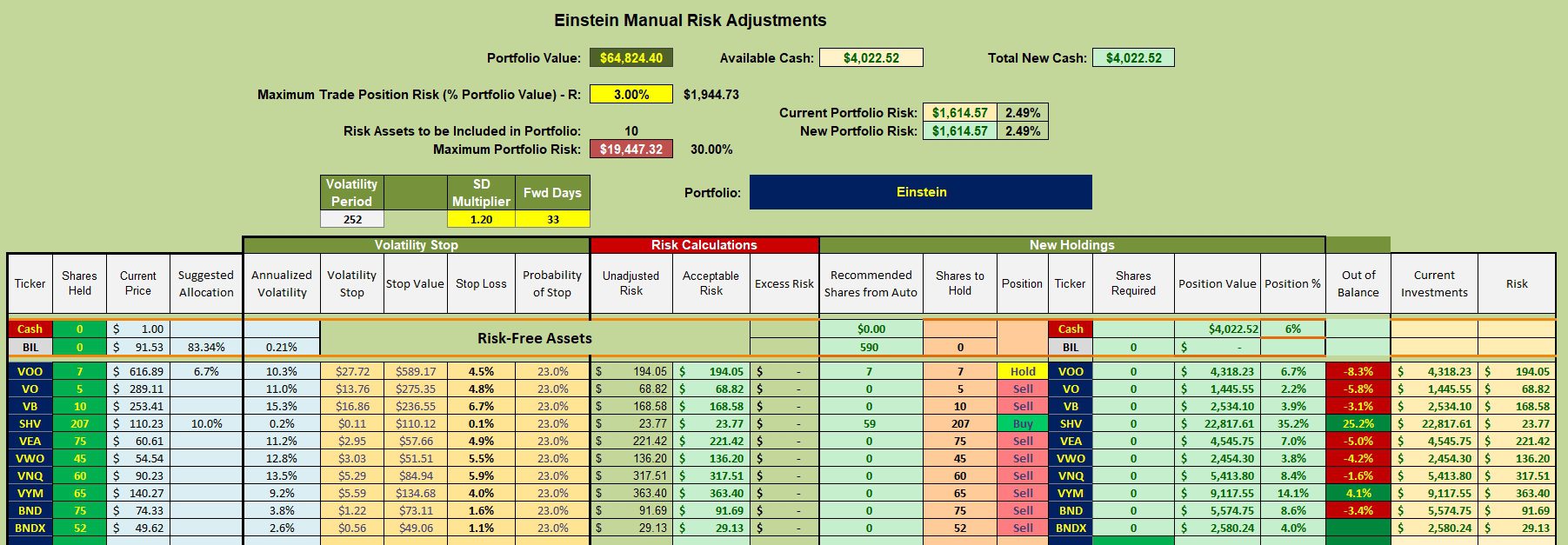The height and width of the screenshot is (545, 1568).
Task: Click the Einstein Manual Risk Adjustments title
Action: [691, 20]
